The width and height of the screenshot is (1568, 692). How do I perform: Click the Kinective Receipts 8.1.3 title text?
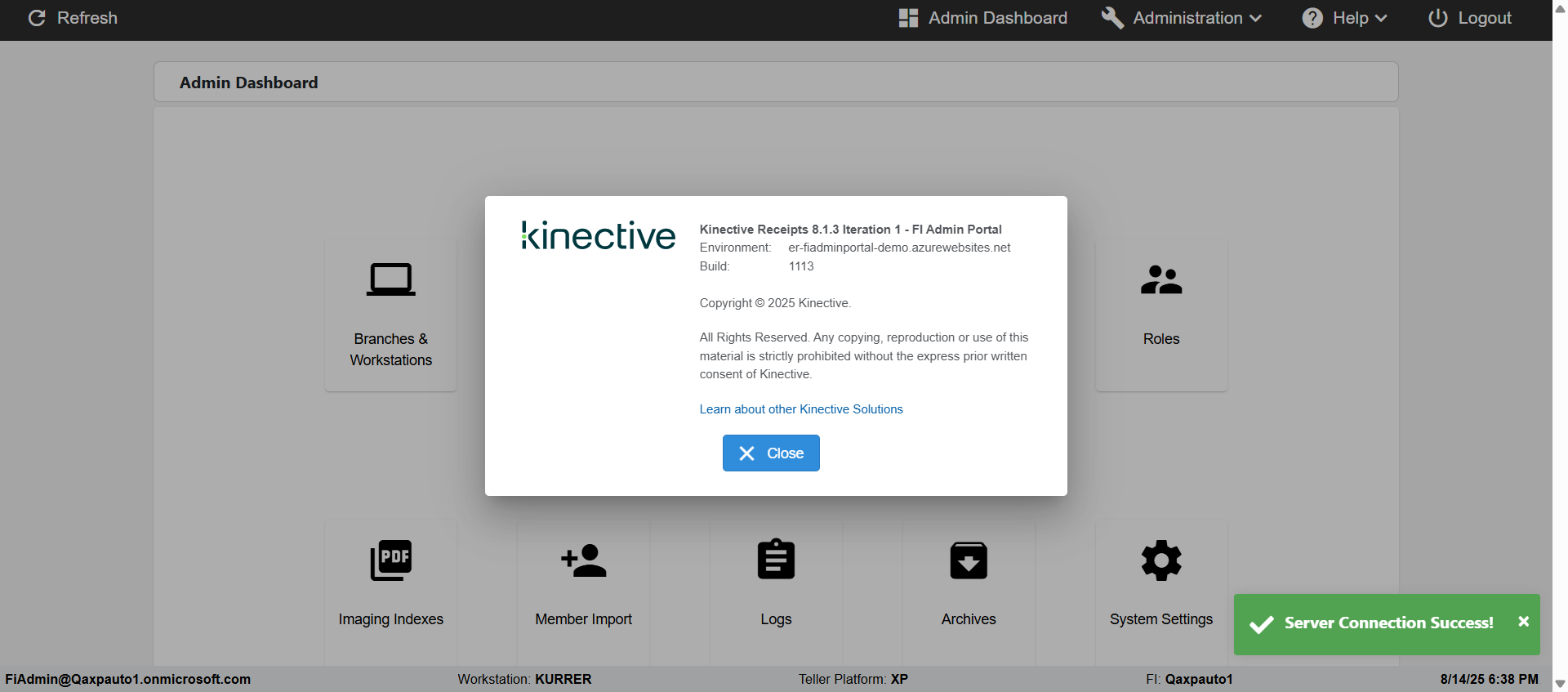click(851, 230)
